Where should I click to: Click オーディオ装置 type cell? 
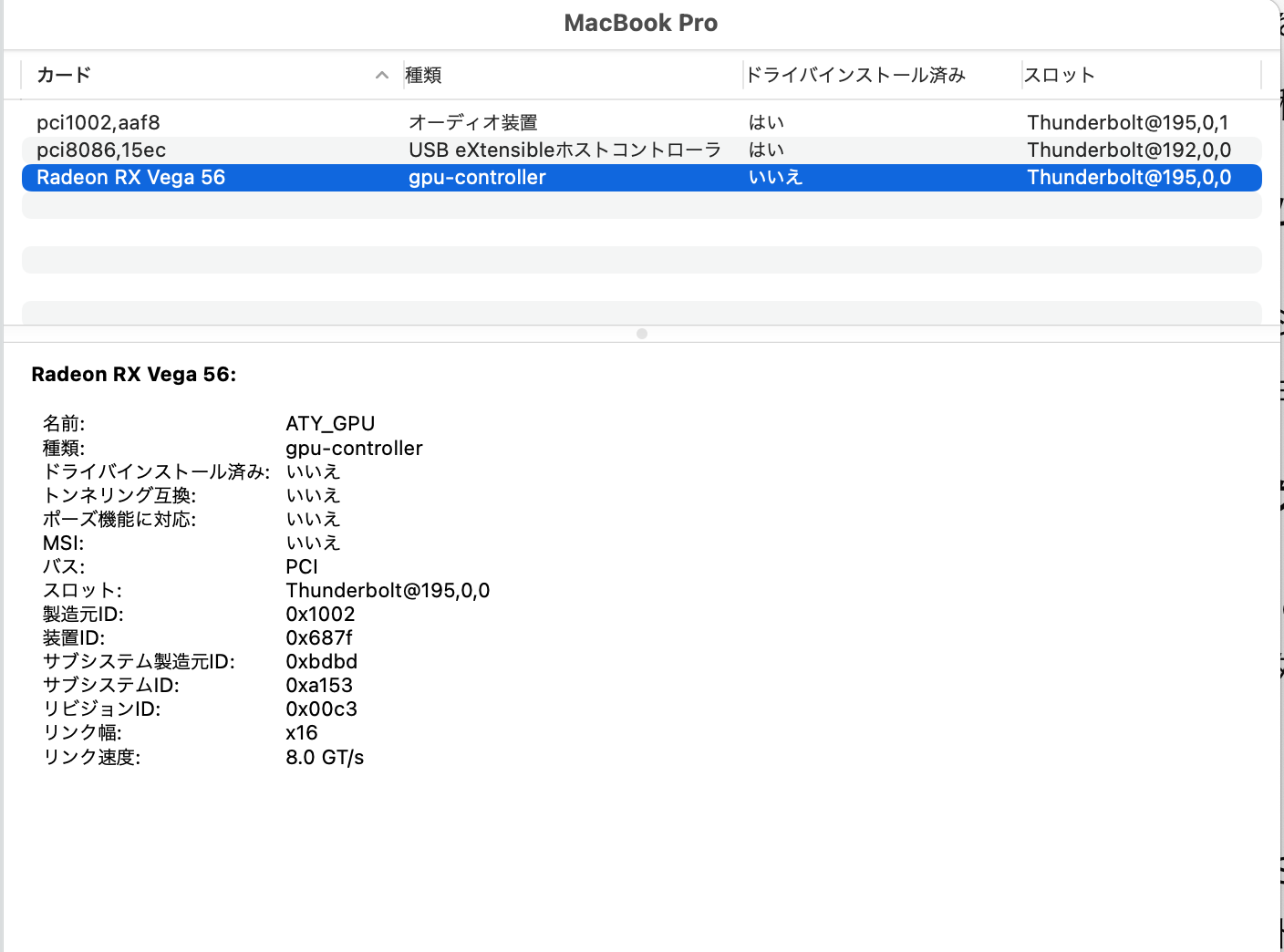point(473,122)
